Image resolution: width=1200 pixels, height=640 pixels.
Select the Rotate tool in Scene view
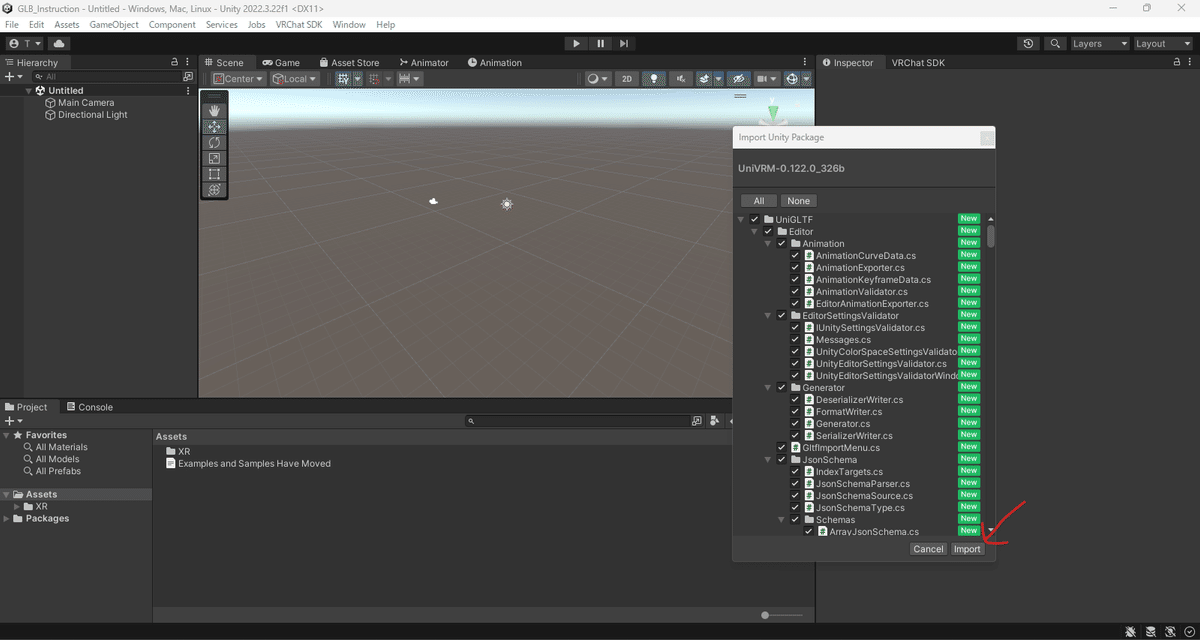point(214,143)
